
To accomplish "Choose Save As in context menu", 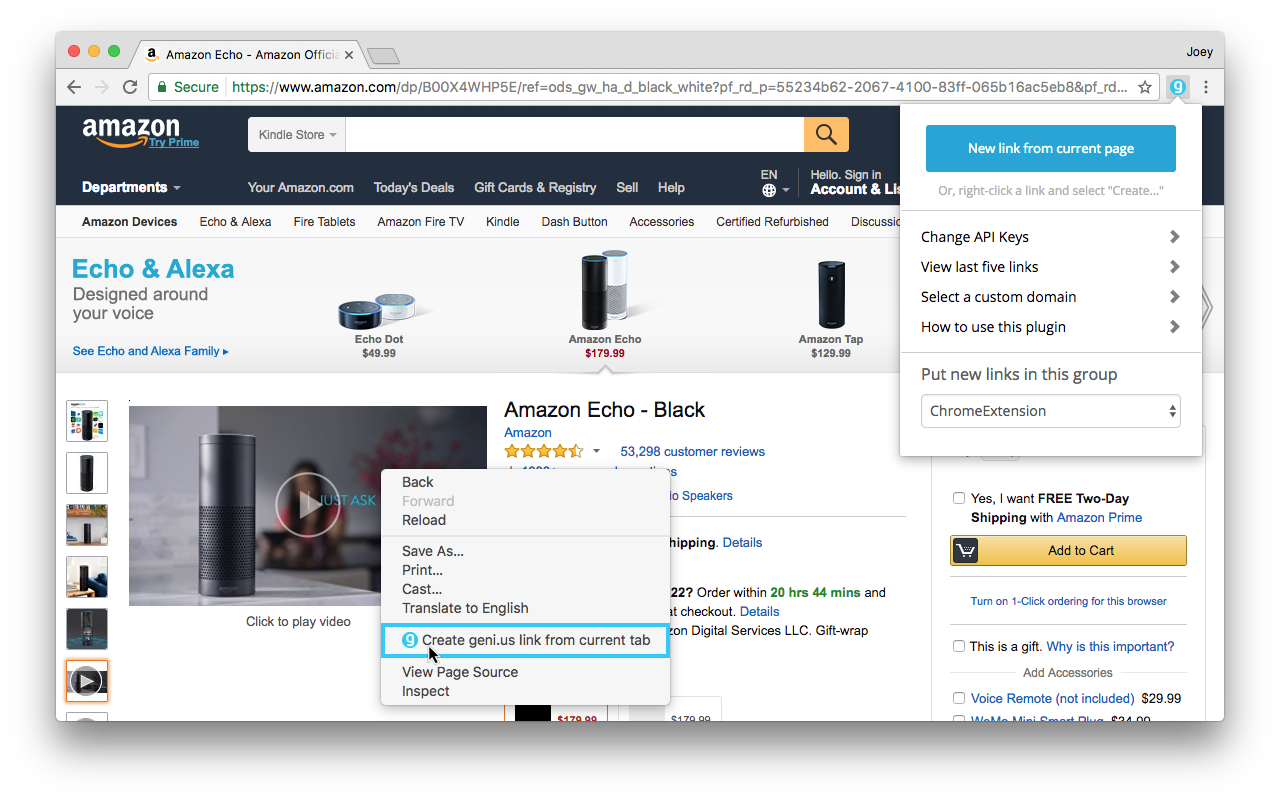I will (525, 551).
